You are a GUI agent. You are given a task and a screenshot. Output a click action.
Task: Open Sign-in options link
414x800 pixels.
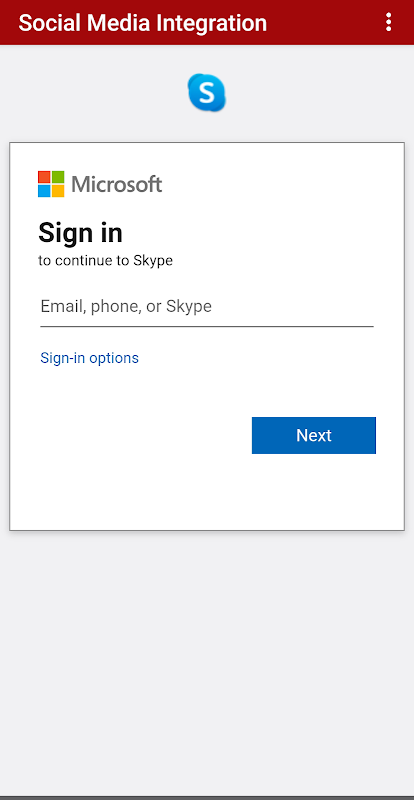coord(89,358)
